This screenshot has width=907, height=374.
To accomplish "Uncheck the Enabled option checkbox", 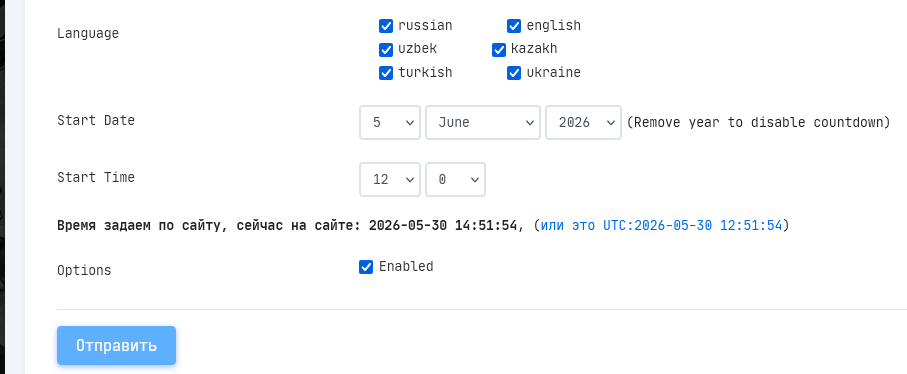I will 366,267.
